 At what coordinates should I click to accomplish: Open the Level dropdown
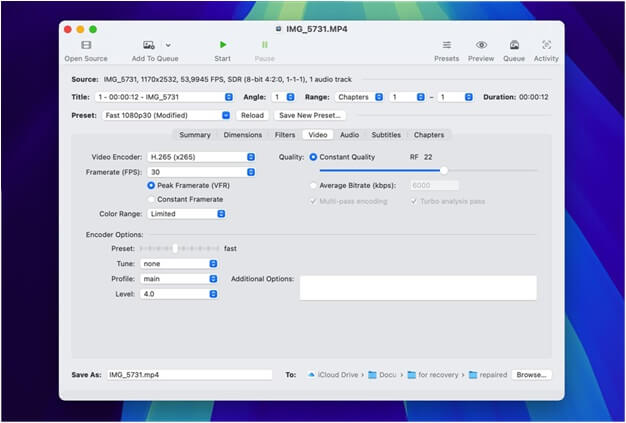[x=179, y=294]
